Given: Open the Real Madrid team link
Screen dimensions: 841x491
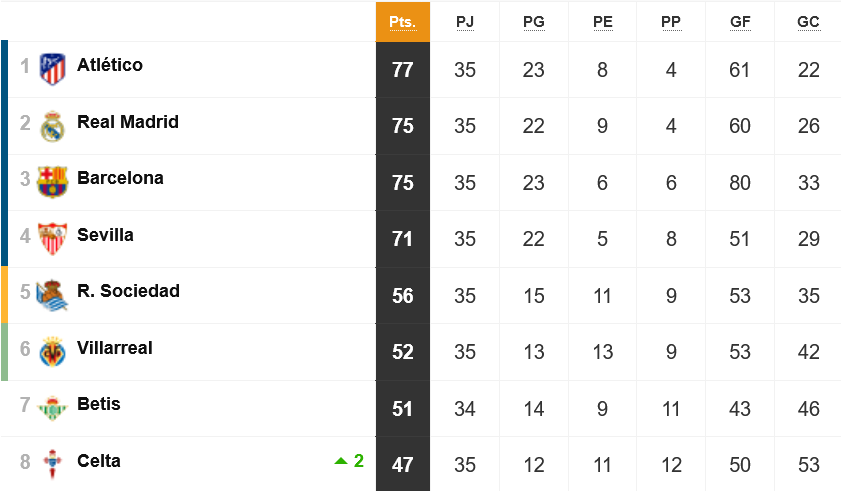Looking at the screenshot, I should coord(128,122).
